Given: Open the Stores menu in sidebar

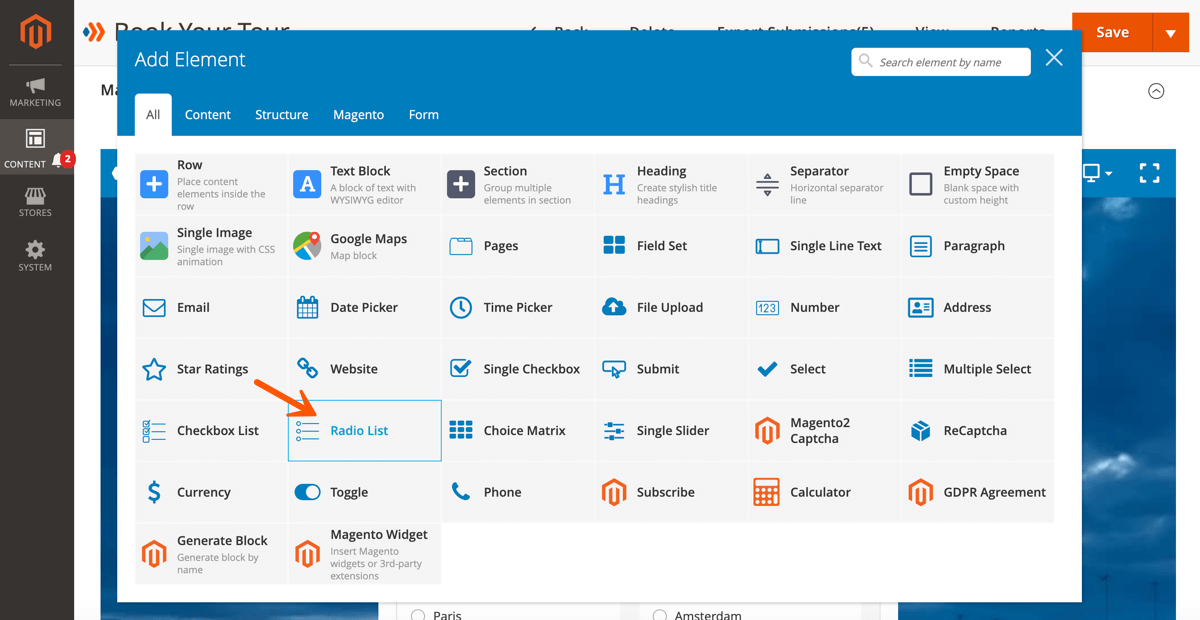Looking at the screenshot, I should click(x=35, y=201).
